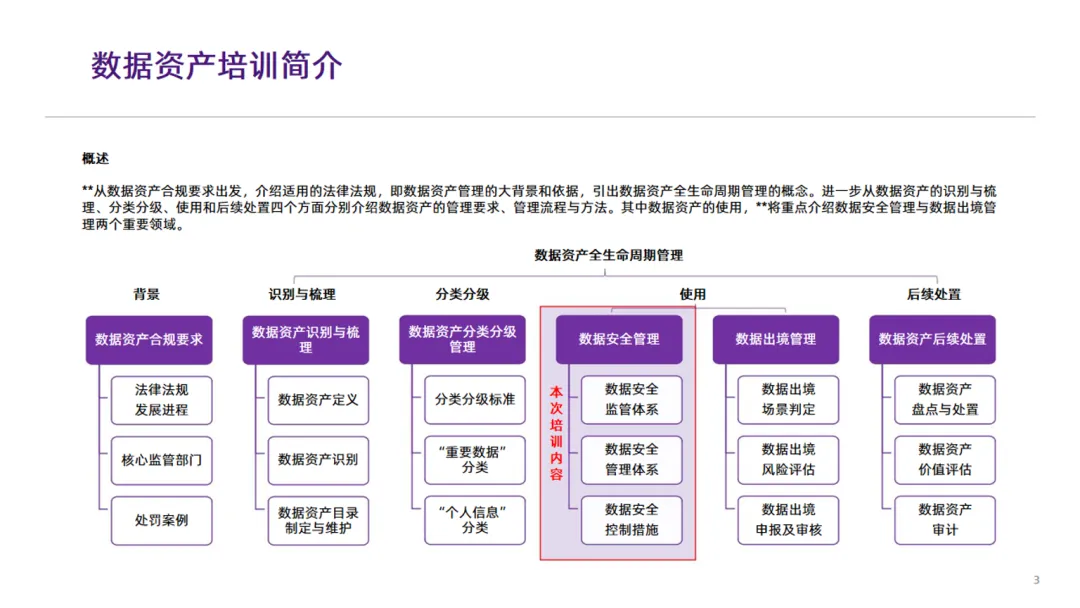Screen dimensions: 1080x608
Task: Click the 数据资产目录制定与维护 box
Action: [x=318, y=521]
